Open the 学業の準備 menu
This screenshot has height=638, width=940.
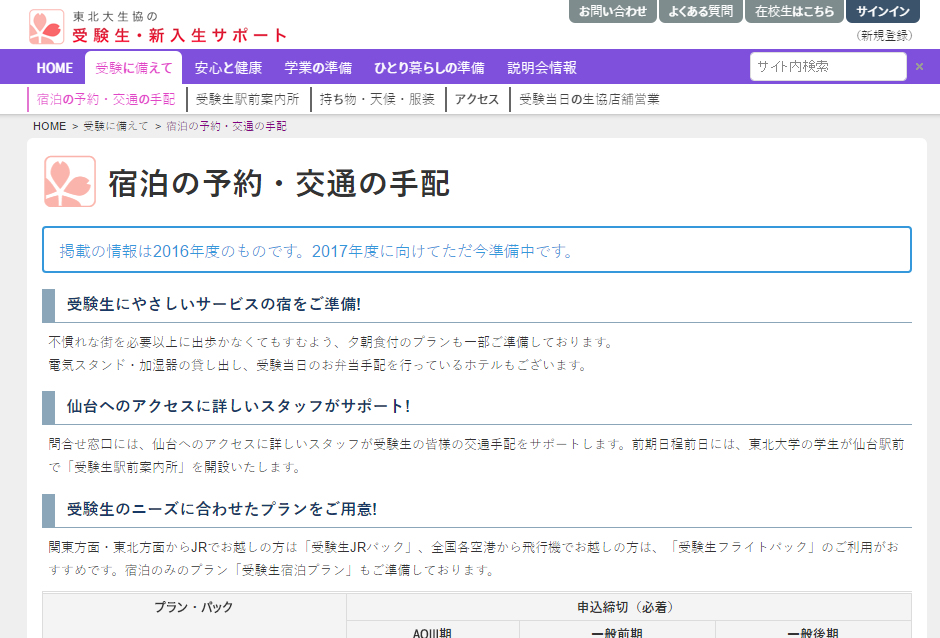tap(318, 68)
